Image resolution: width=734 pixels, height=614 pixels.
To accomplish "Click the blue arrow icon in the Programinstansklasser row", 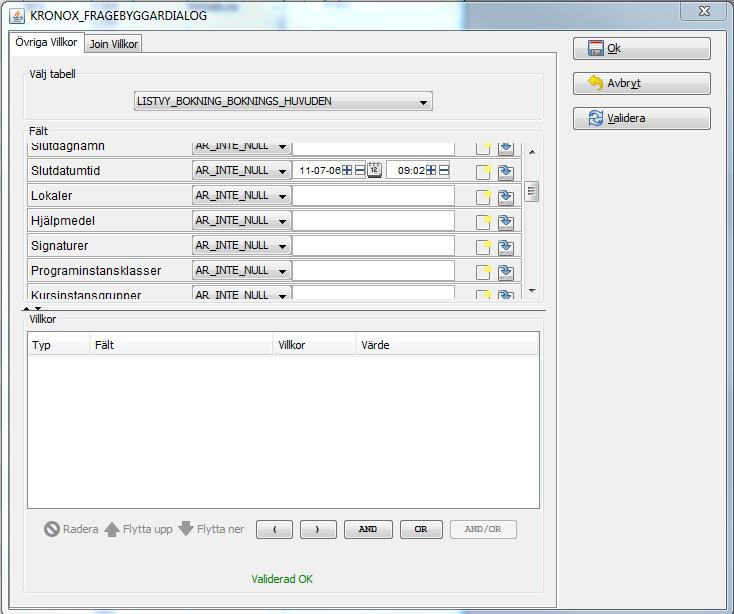I will pyautogui.click(x=506, y=272).
